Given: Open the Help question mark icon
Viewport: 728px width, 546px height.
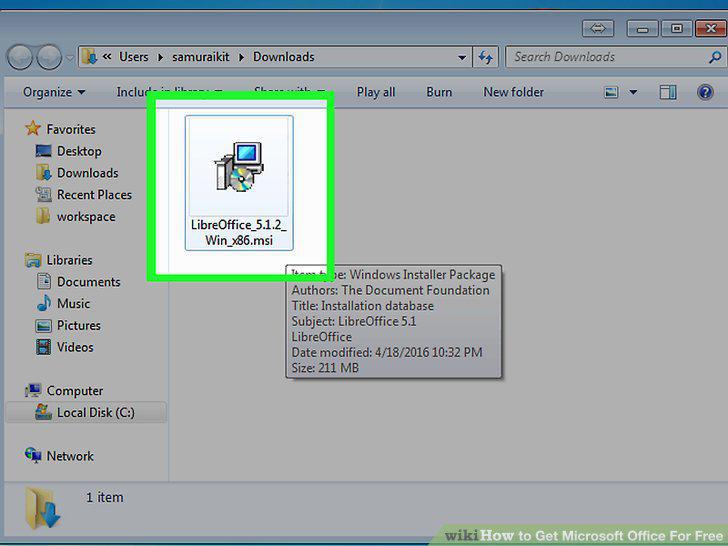Looking at the screenshot, I should click(705, 92).
